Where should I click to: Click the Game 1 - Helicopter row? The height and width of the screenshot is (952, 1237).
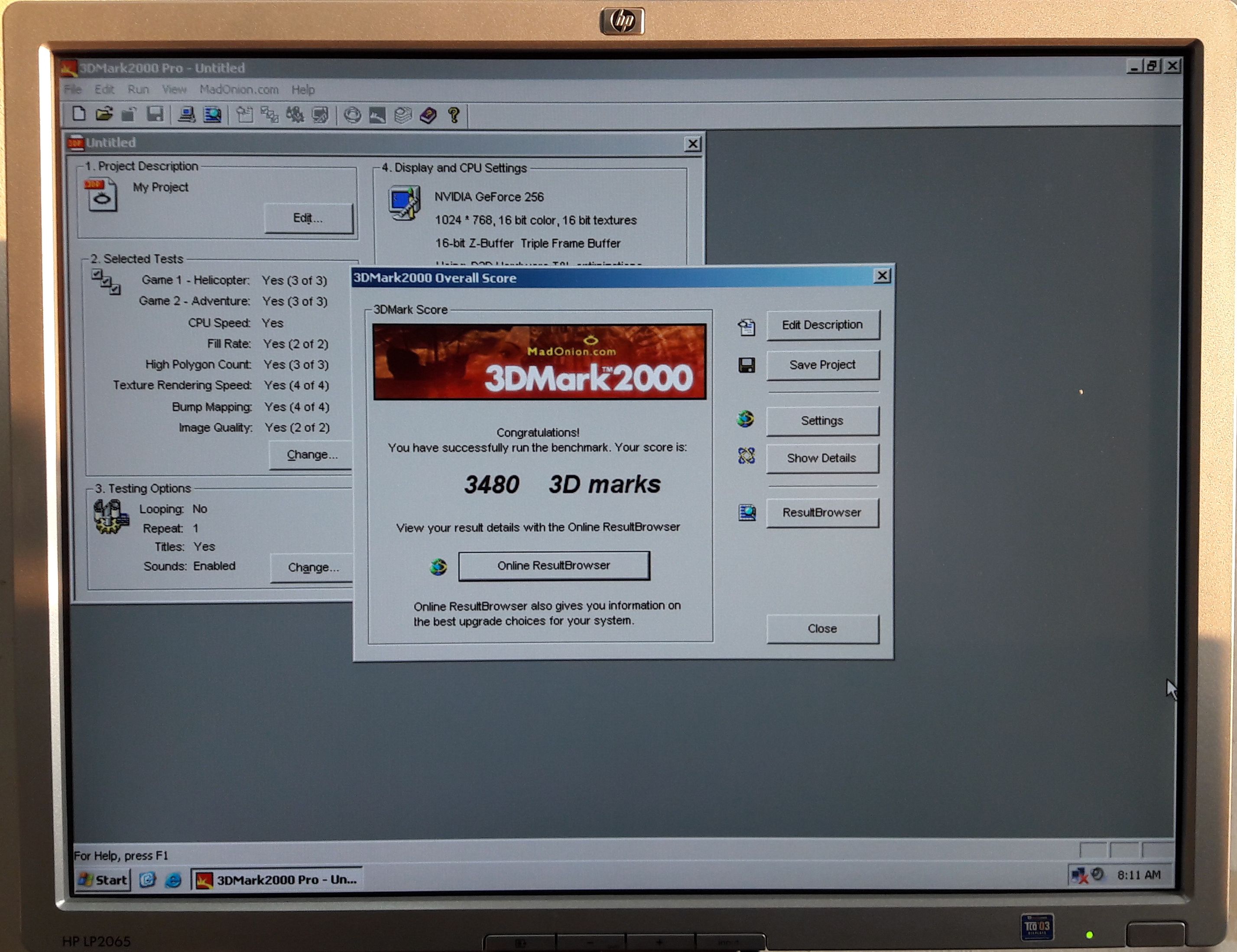click(234, 280)
